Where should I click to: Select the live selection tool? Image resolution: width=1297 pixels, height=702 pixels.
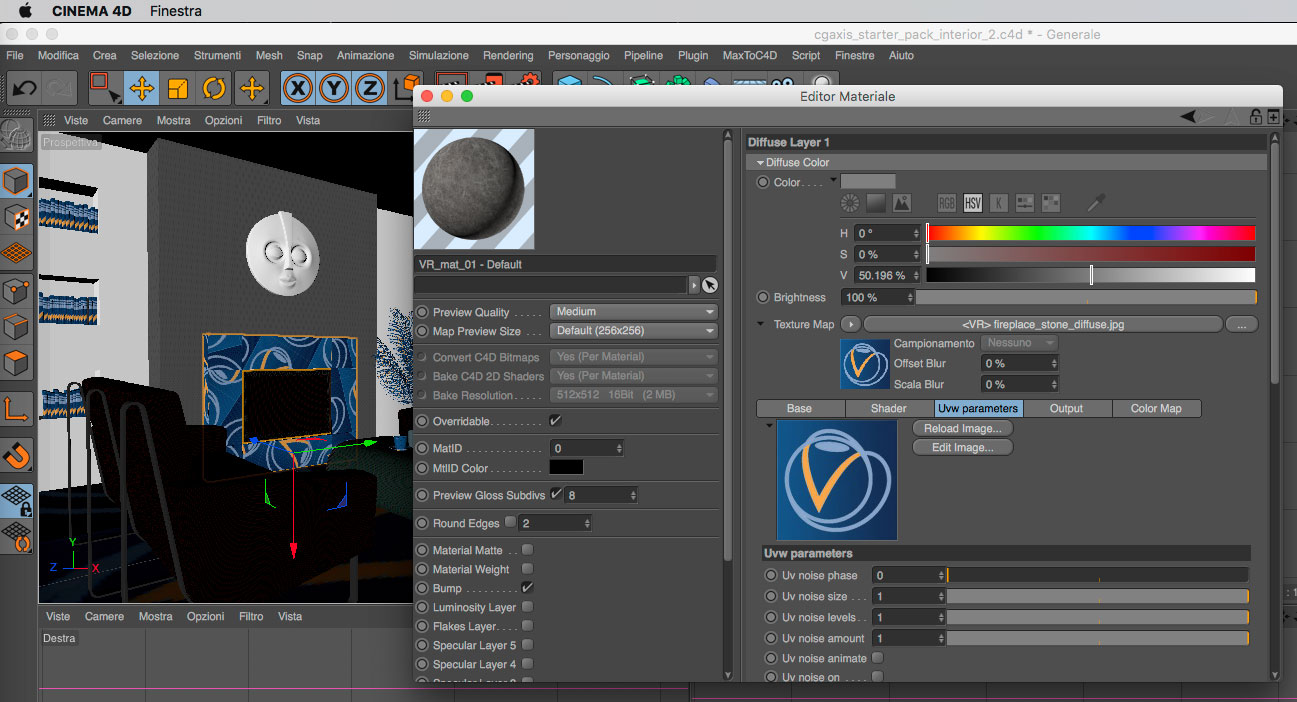pyautogui.click(x=104, y=88)
